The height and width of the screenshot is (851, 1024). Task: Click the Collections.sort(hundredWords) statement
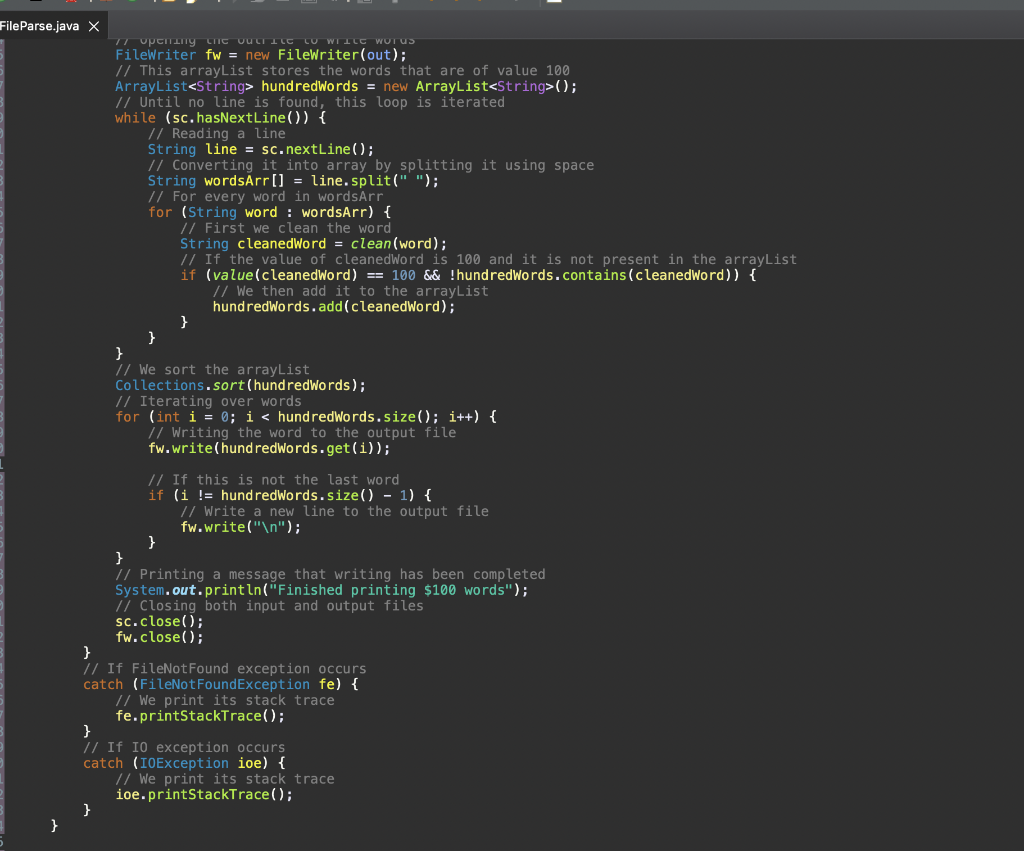240,386
